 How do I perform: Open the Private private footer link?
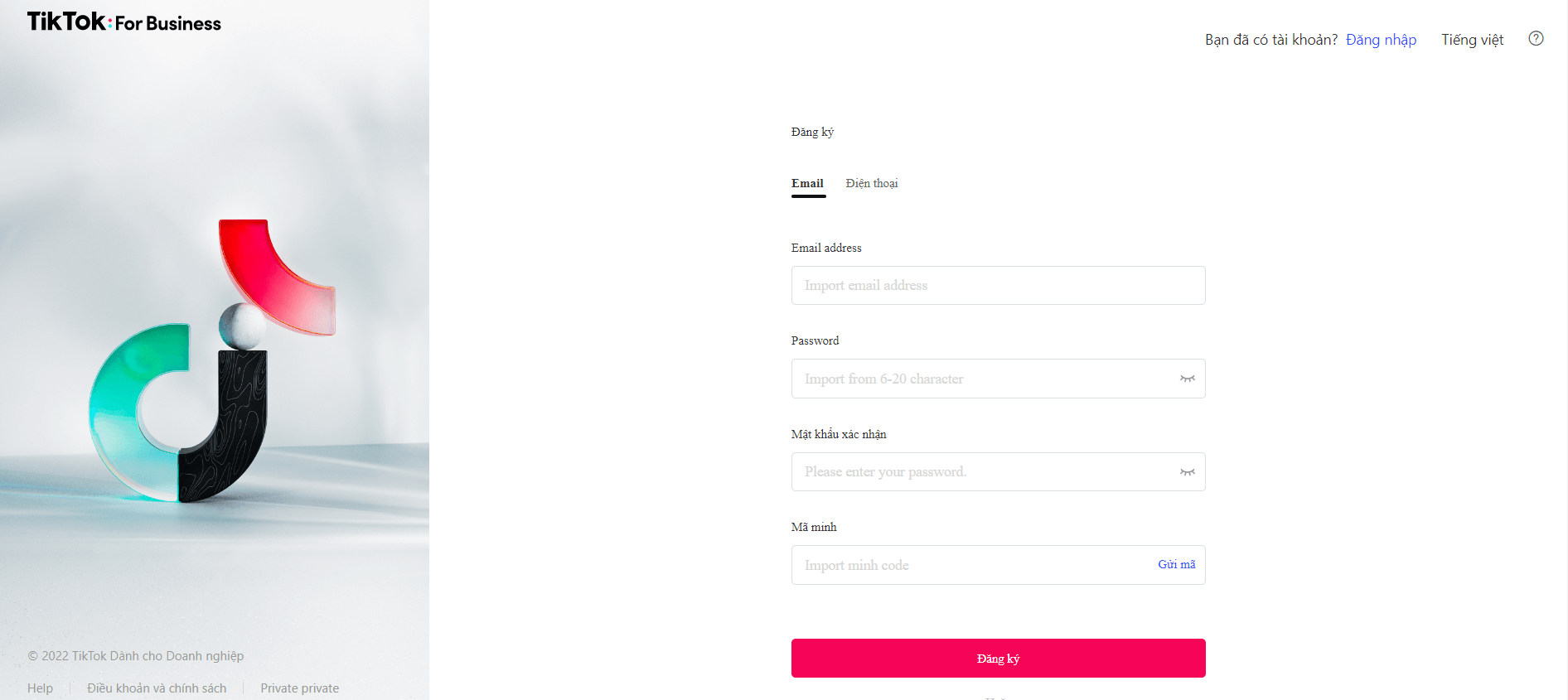pyautogui.click(x=299, y=688)
